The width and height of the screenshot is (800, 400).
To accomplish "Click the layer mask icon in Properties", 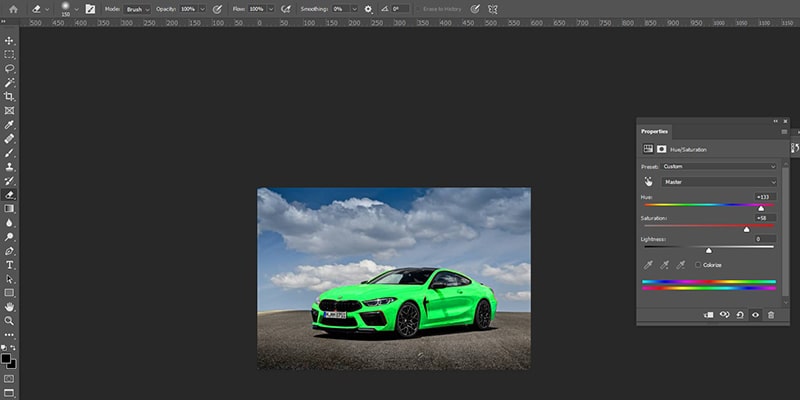I will click(662, 149).
